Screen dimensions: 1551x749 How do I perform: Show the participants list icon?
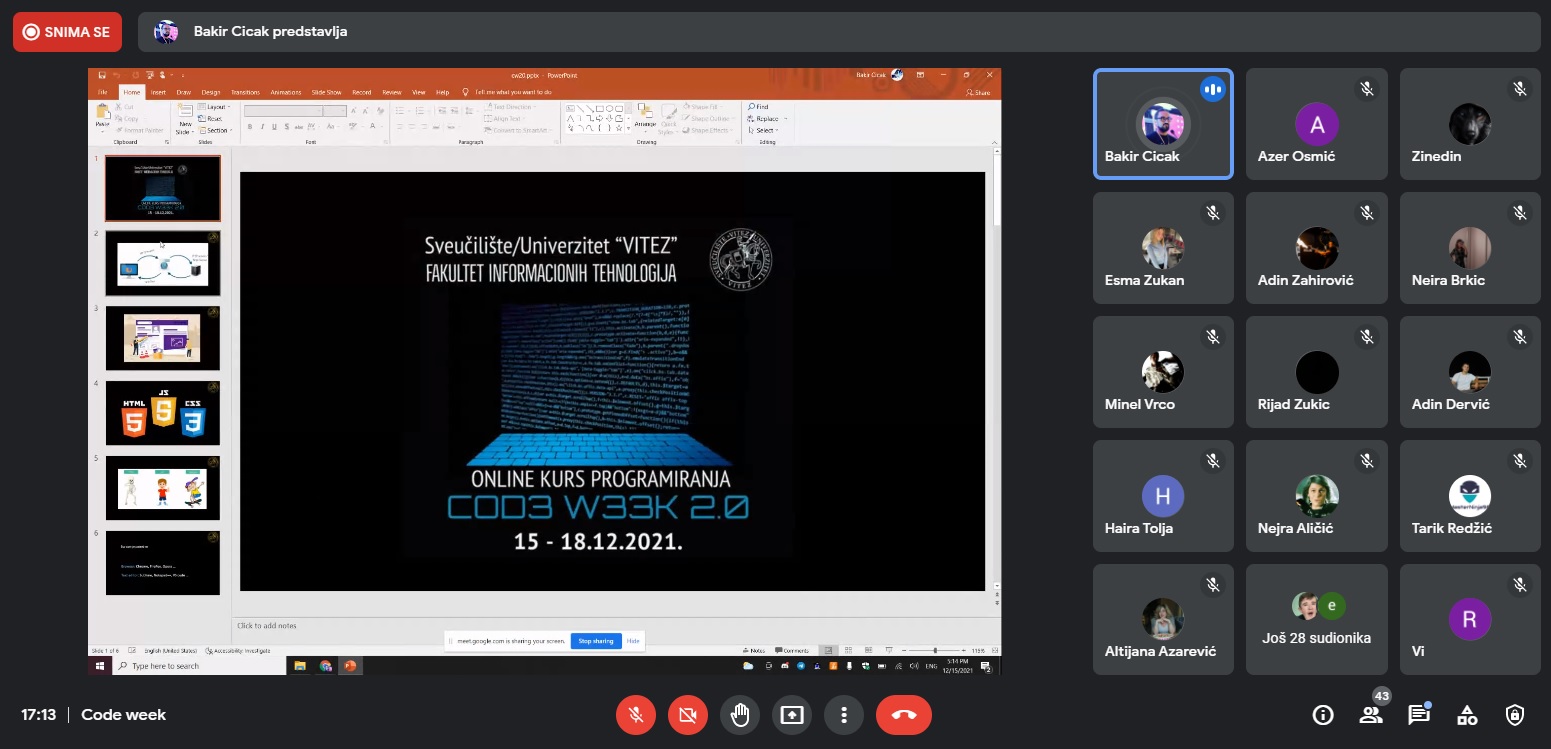tap(1371, 715)
